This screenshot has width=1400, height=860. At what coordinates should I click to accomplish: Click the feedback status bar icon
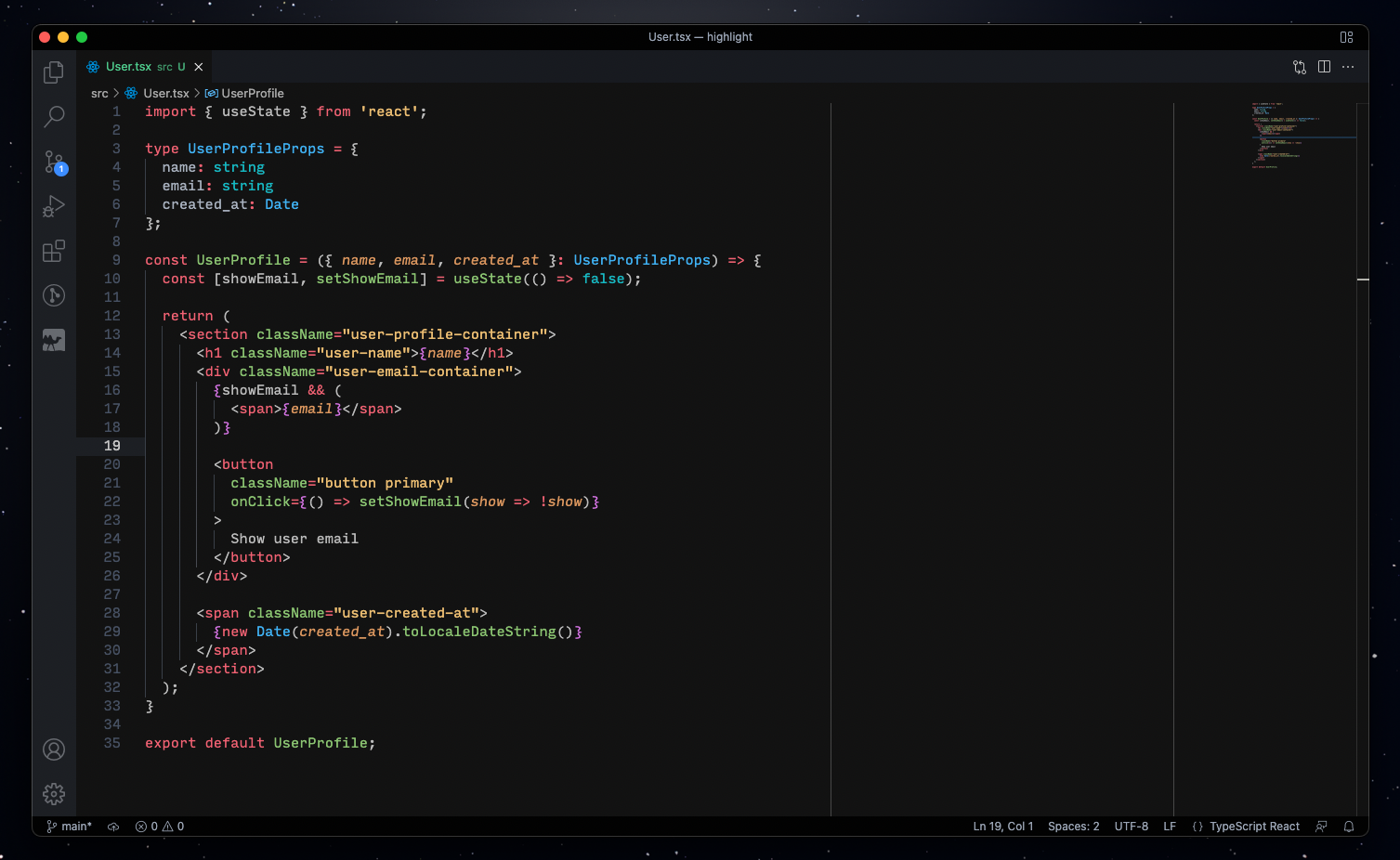click(1321, 827)
